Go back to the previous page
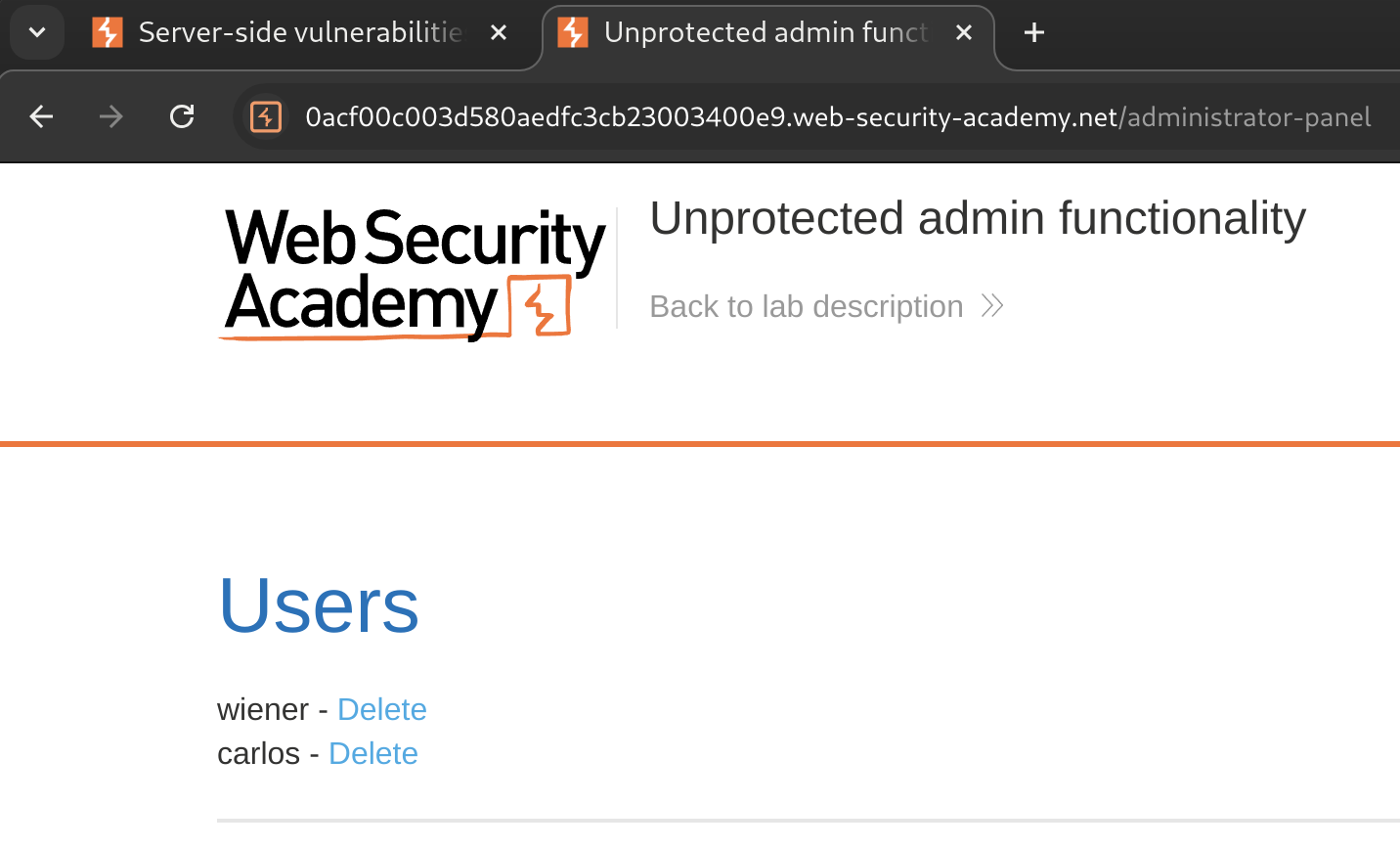 click(x=41, y=117)
